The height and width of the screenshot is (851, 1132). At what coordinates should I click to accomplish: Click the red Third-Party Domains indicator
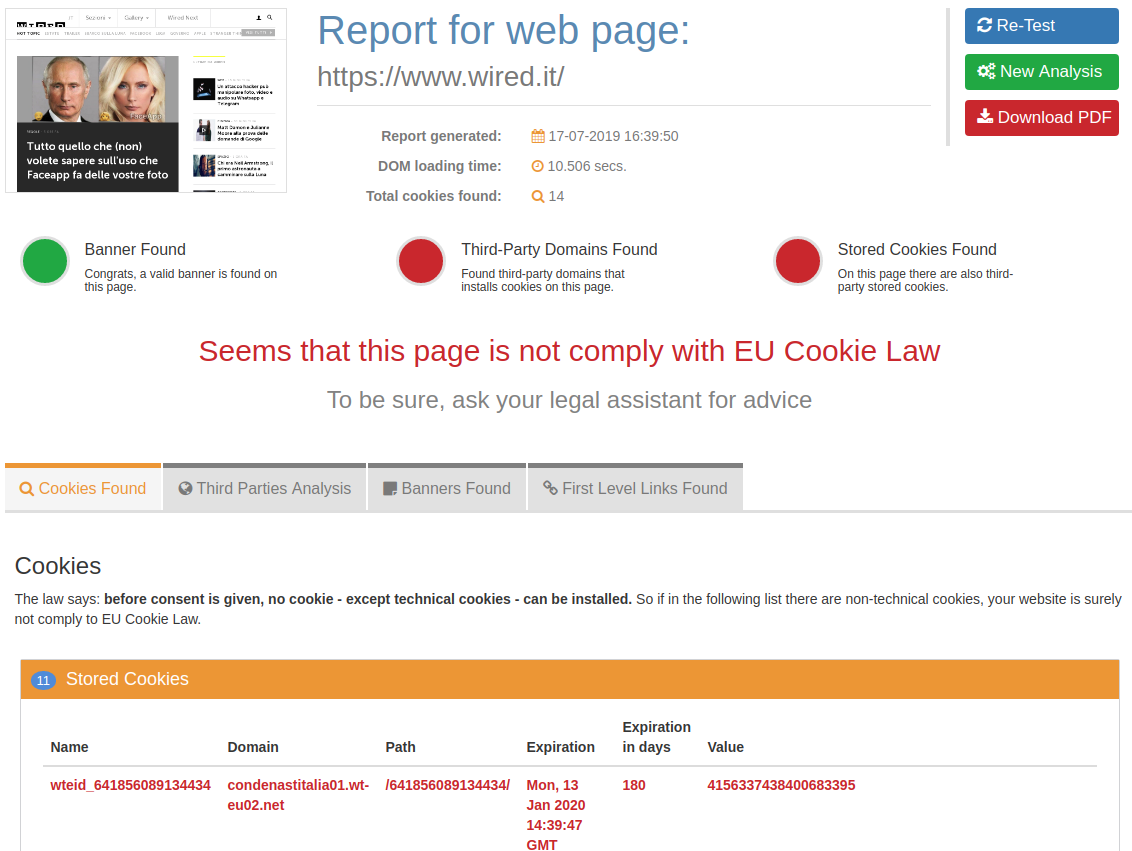pyautogui.click(x=421, y=261)
